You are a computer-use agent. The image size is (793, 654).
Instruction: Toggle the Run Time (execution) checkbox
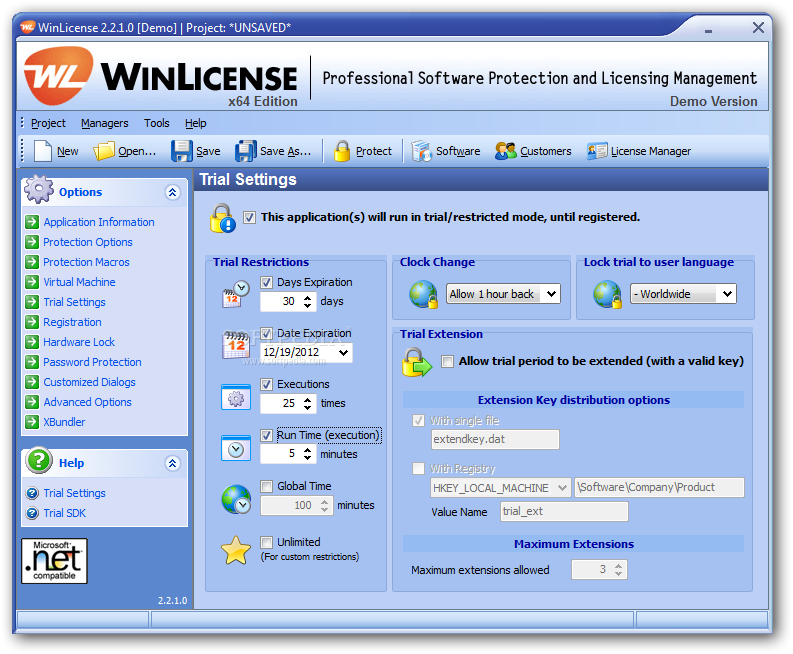pyautogui.click(x=267, y=435)
